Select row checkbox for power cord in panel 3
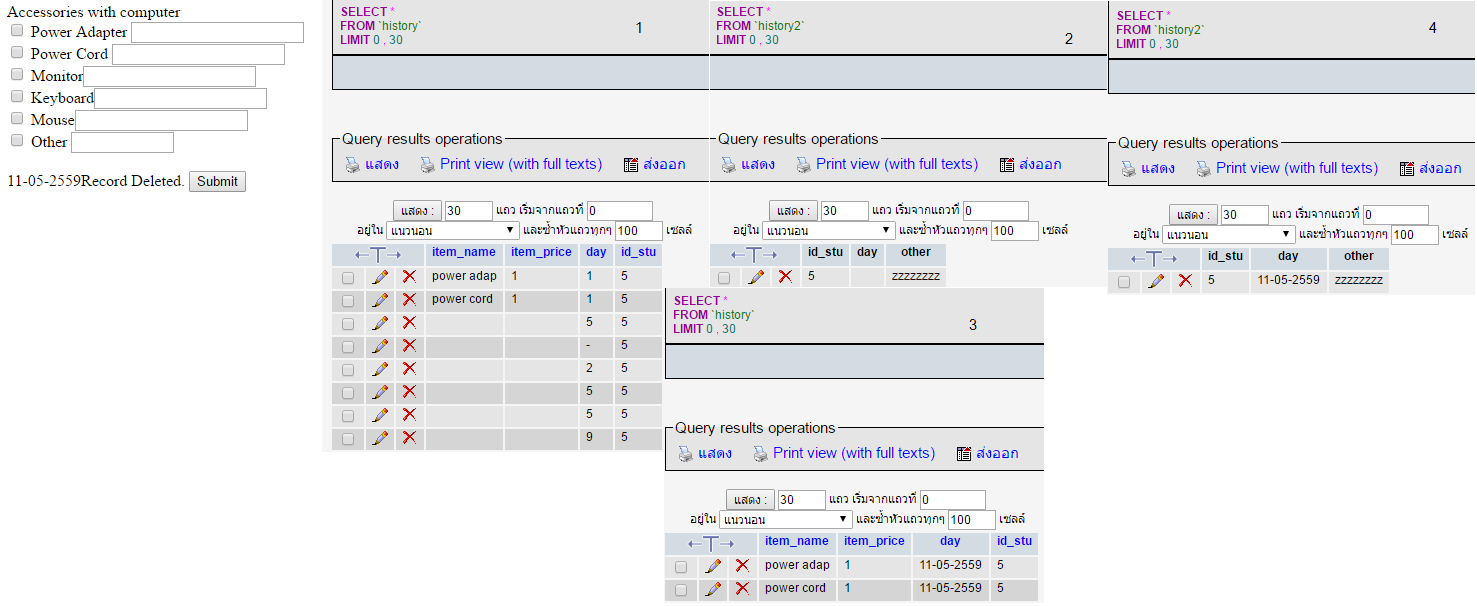Screen dimensions: 1477x606 click(x=681, y=590)
